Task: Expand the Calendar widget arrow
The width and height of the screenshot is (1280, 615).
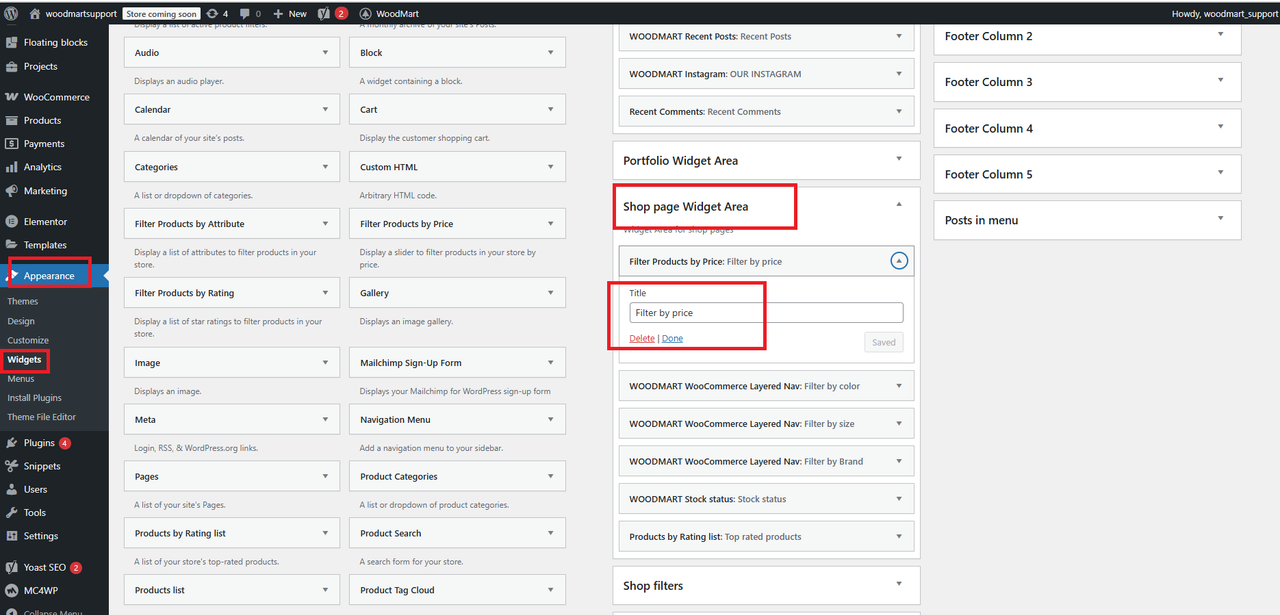Action: tap(325, 109)
